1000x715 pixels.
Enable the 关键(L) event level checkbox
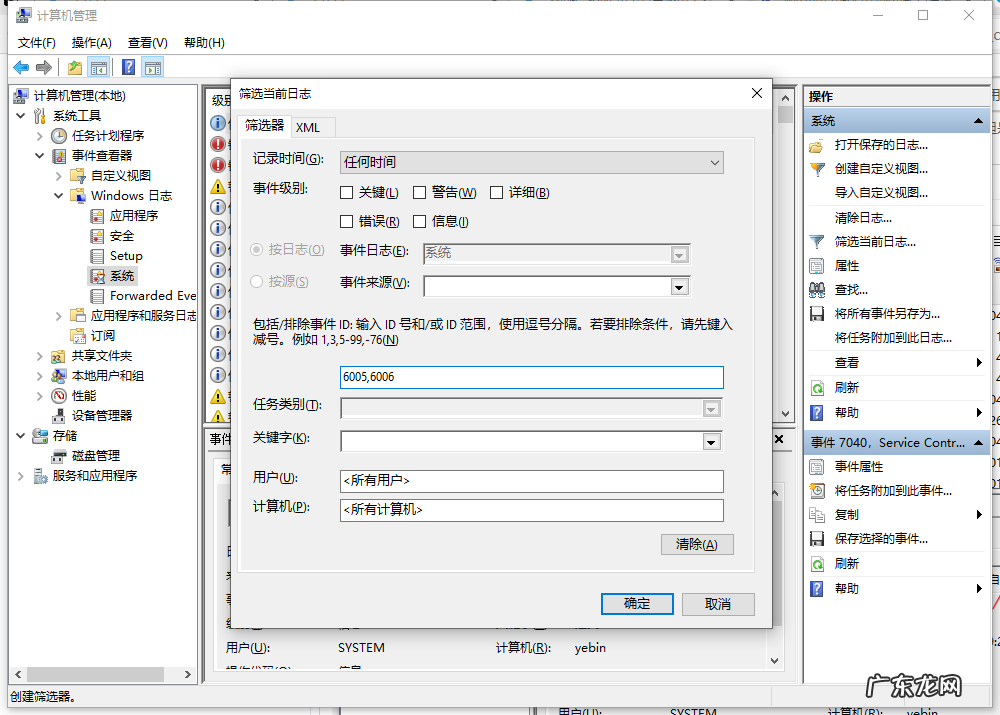tap(347, 193)
